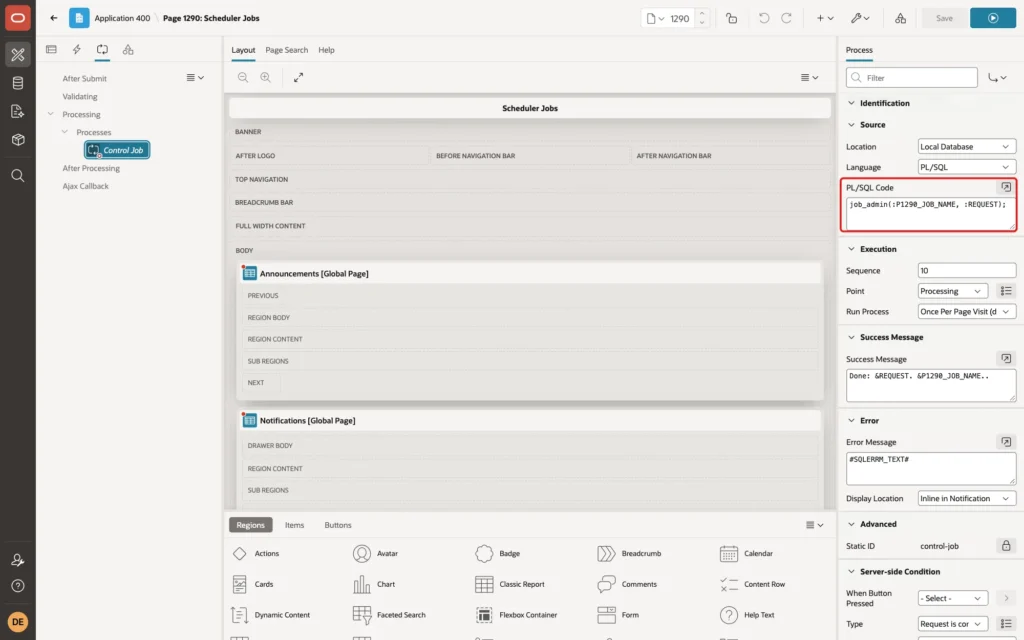Viewport: 1024px width, 640px height.
Task: Show gallery Items tab
Action: click(295, 525)
